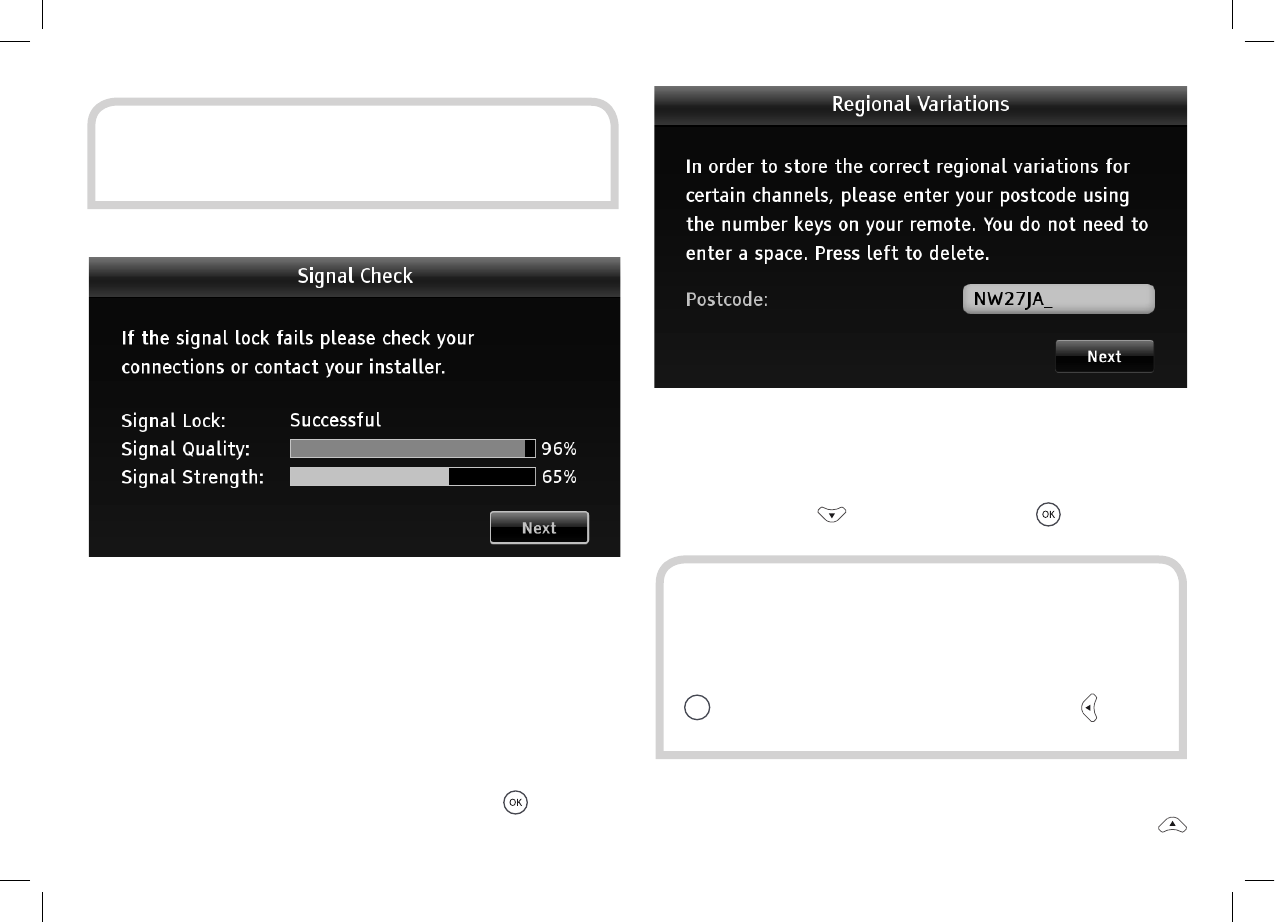Click the 'Signal Quality:' label

[186, 449]
